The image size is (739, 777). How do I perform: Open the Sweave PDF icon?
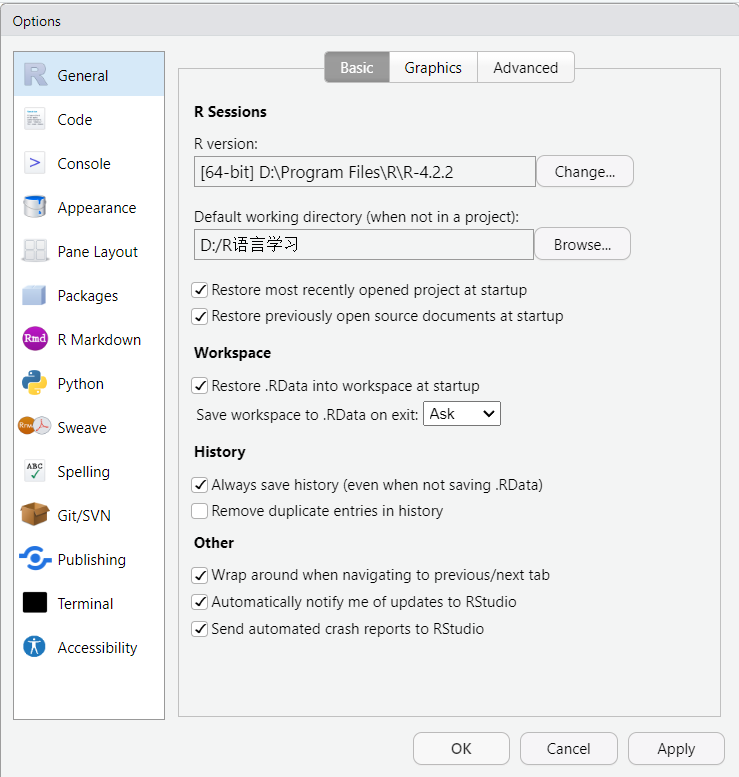34,426
